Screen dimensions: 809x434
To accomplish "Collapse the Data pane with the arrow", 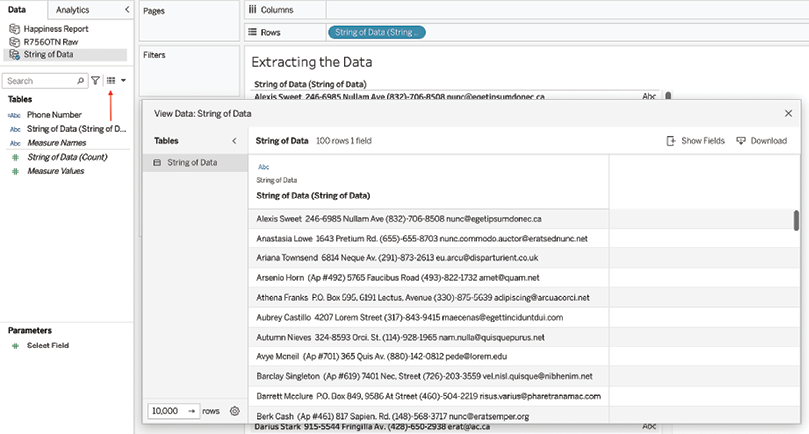I will [x=127, y=9].
